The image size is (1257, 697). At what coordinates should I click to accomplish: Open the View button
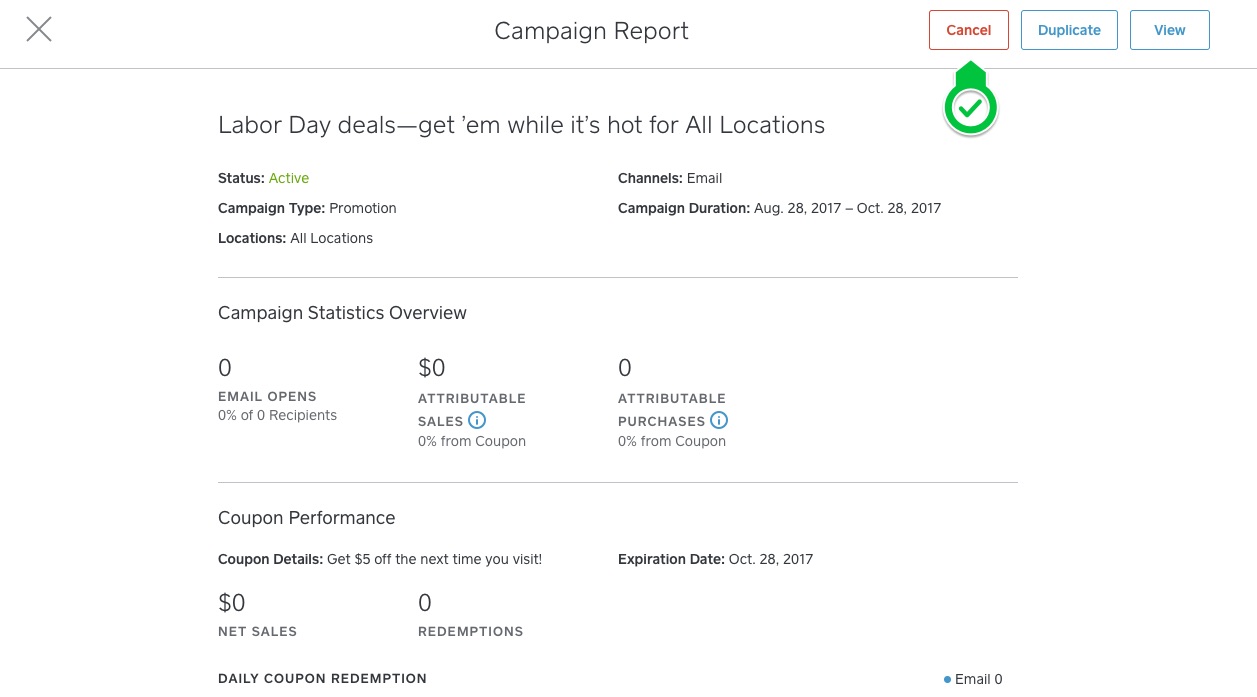1170,30
